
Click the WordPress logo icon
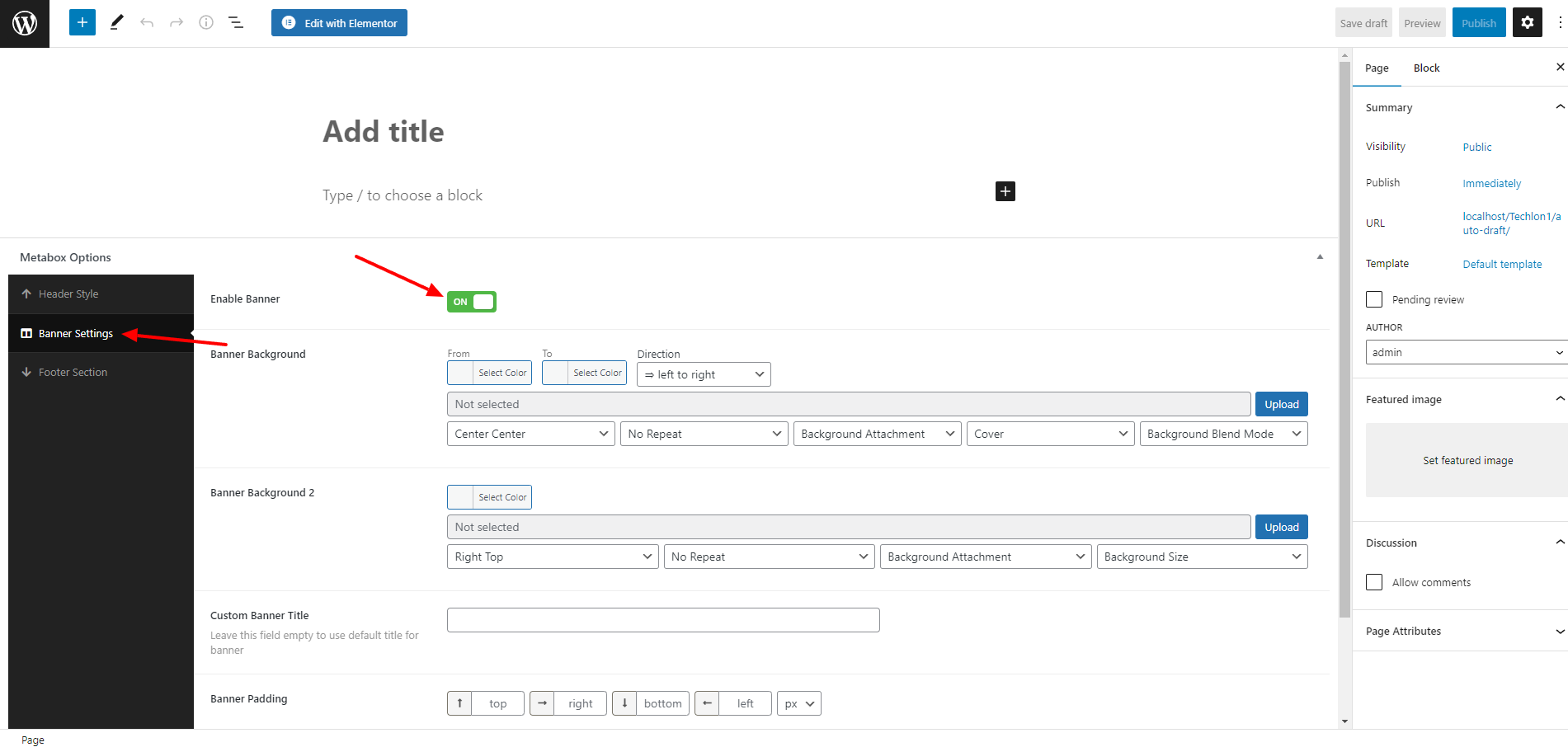tap(25, 23)
